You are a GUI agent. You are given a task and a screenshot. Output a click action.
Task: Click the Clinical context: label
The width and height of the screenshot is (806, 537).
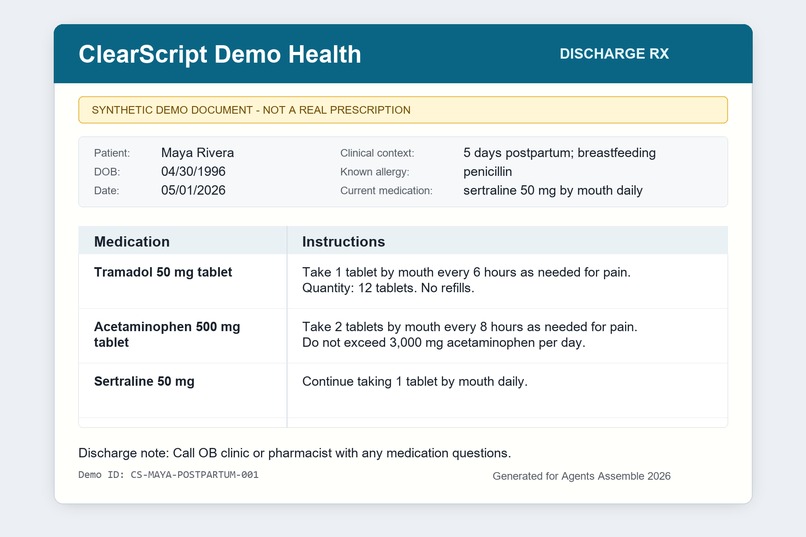pos(377,153)
